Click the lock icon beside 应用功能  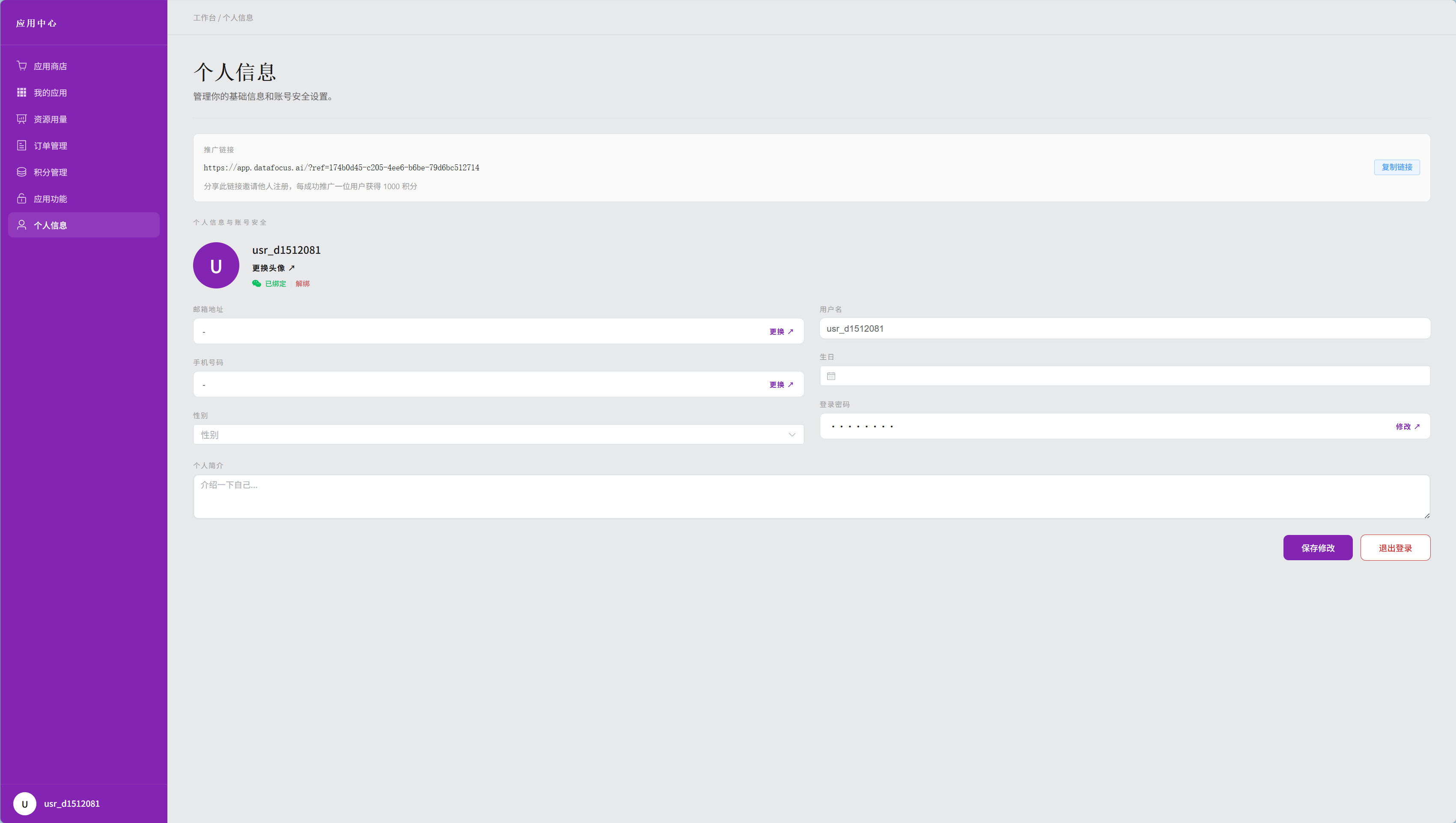pos(21,199)
